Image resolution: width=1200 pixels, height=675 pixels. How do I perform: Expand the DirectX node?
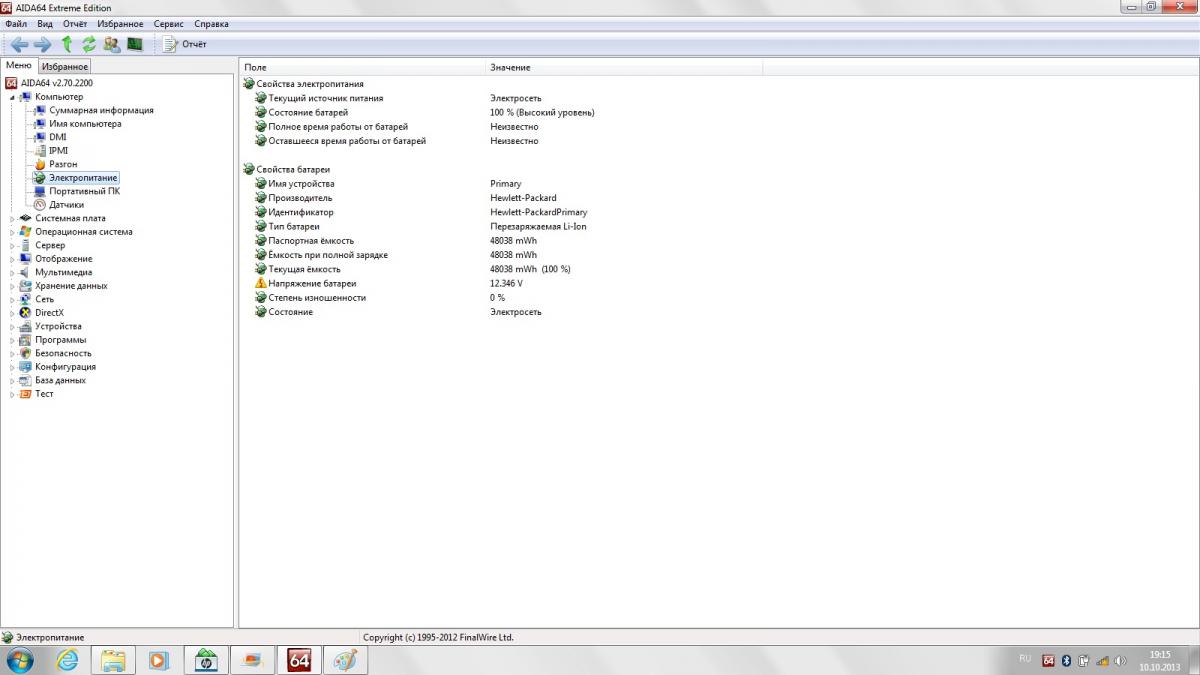[x=13, y=313]
